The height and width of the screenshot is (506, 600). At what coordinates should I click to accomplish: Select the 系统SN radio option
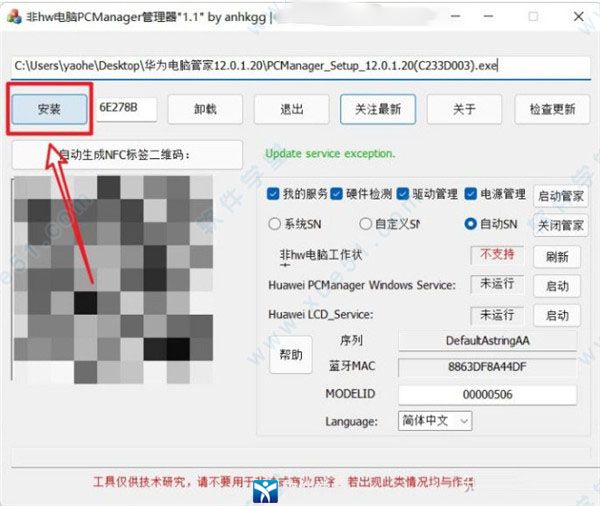tap(275, 224)
